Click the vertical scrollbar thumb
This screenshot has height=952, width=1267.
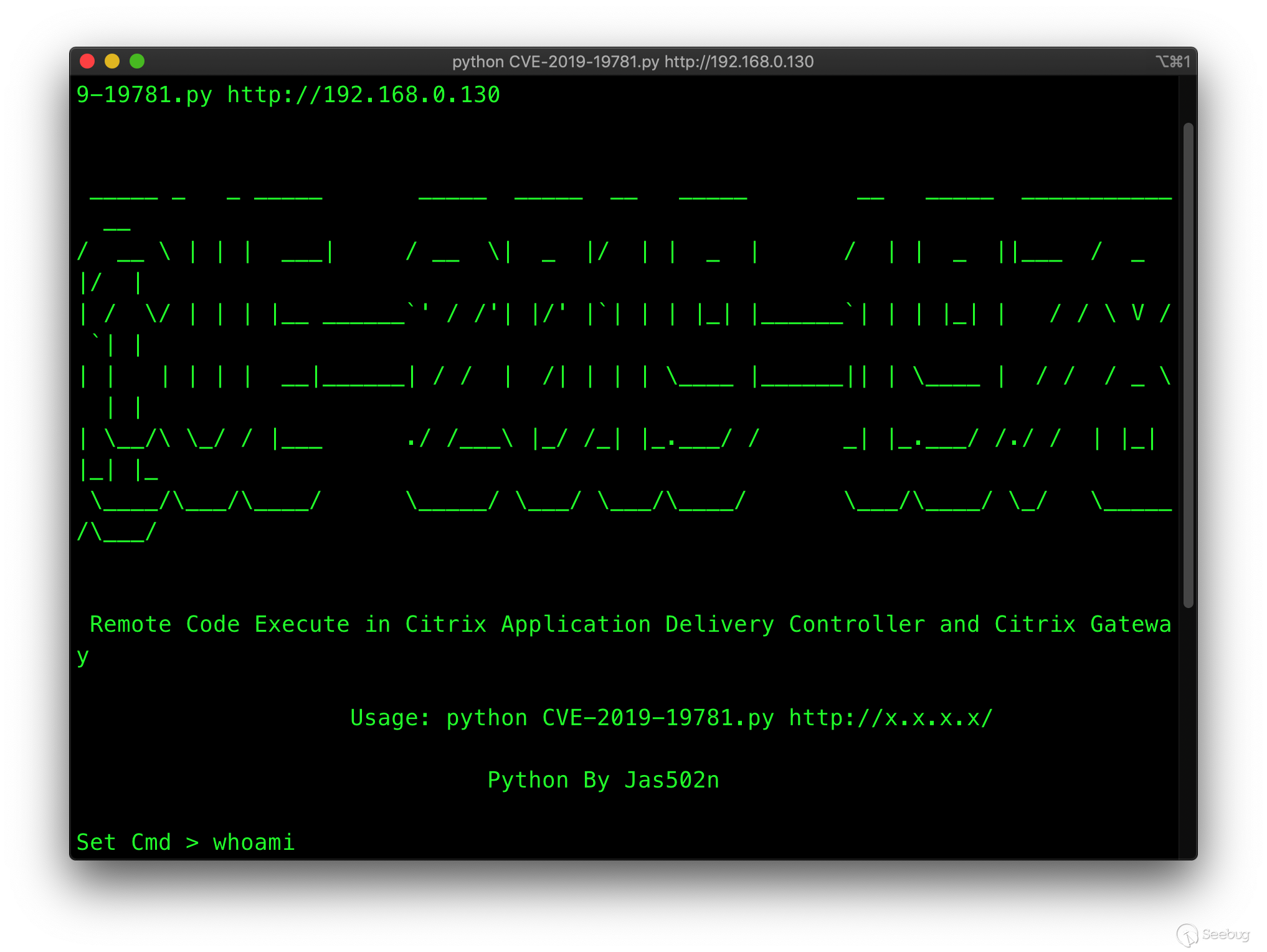point(1188,364)
